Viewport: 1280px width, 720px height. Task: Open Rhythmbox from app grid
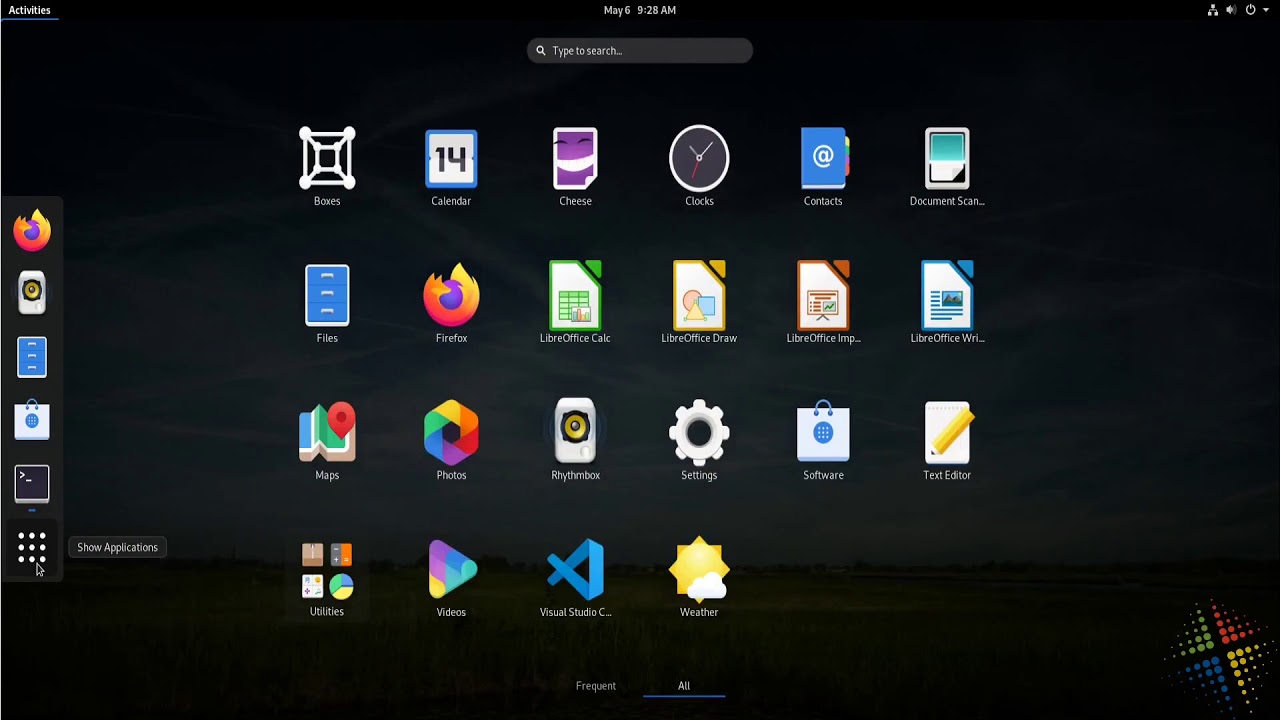575,433
